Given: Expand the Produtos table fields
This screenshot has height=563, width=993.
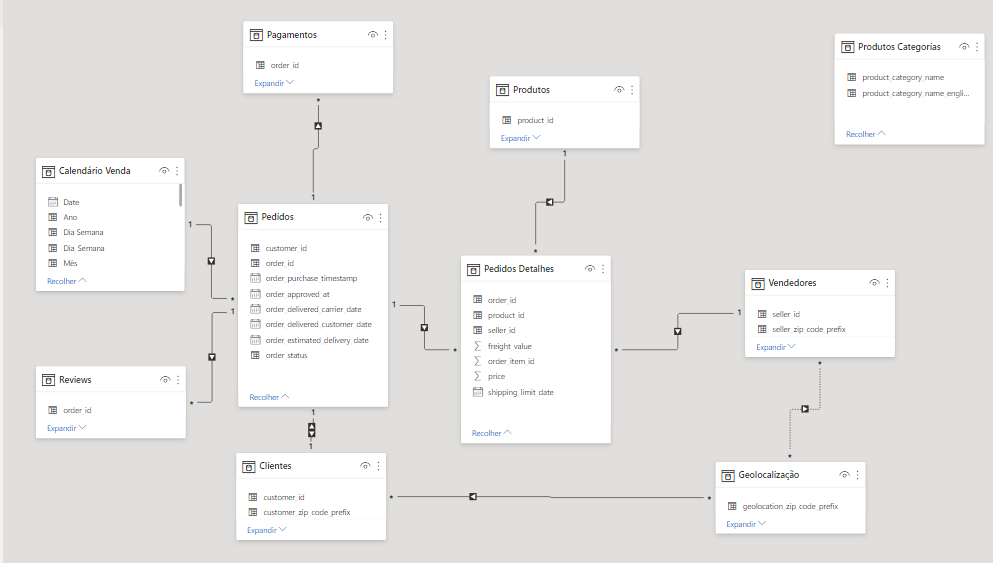Looking at the screenshot, I should click(520, 138).
